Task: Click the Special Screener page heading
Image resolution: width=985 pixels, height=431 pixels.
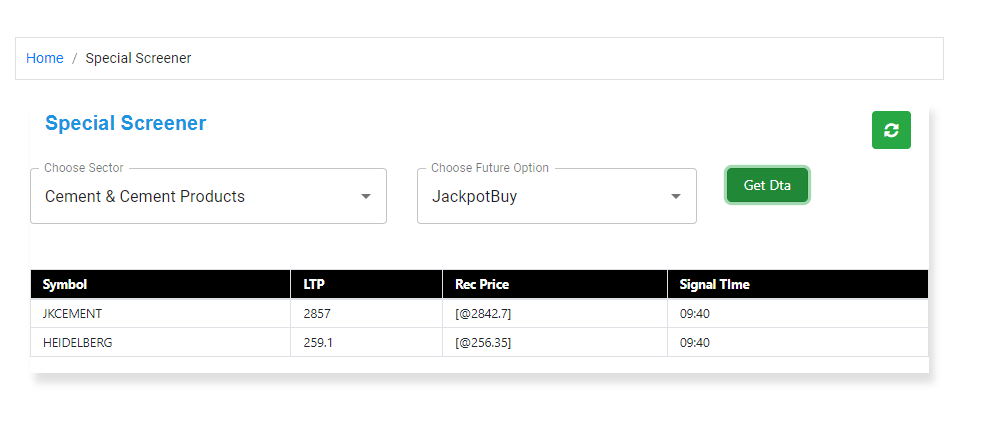Action: coord(126,123)
